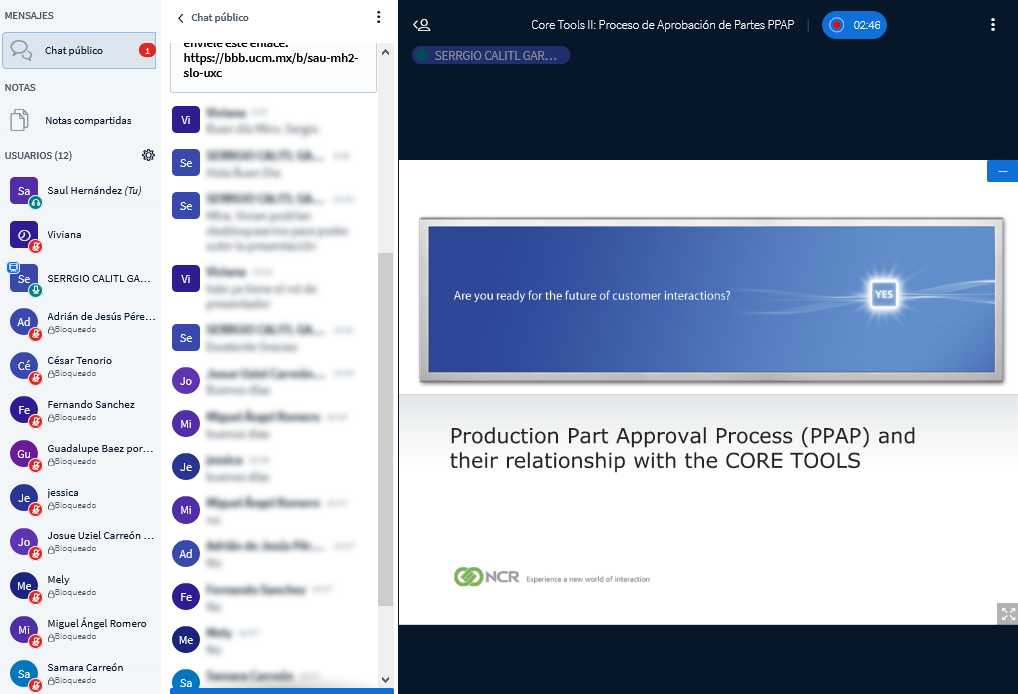Make the presentation fullscreen
The image size is (1018, 694).
click(x=1008, y=613)
